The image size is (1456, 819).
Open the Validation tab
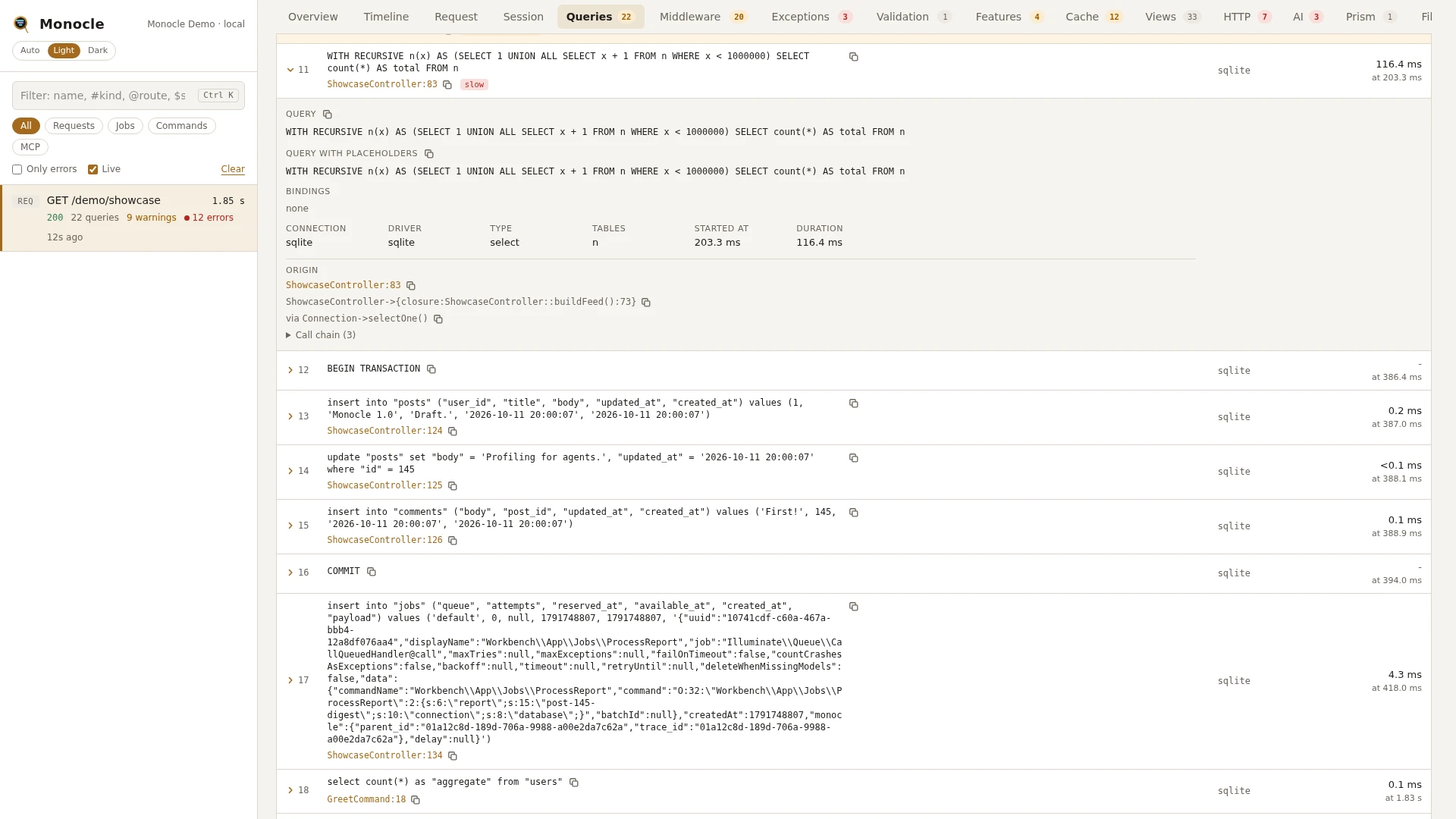tap(913, 17)
